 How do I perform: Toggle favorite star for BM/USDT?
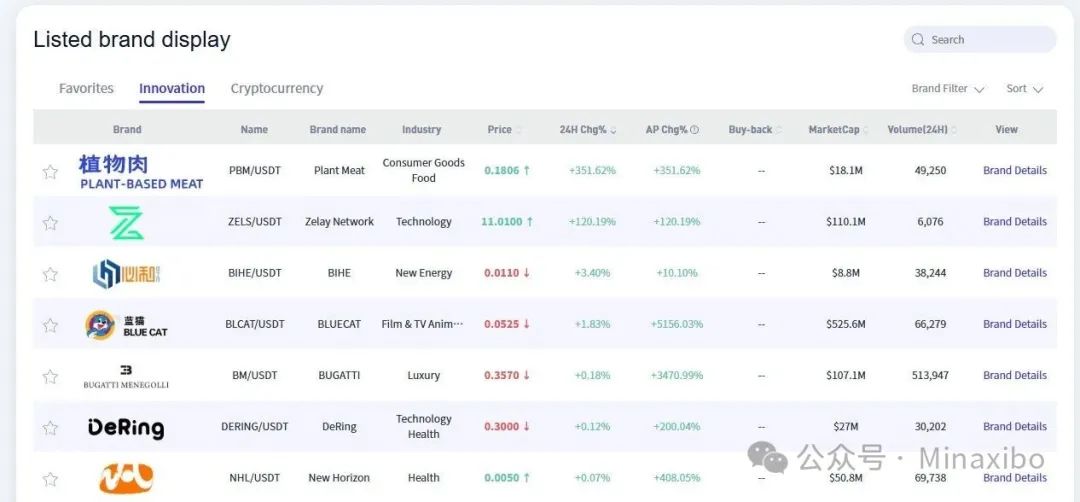(50, 377)
